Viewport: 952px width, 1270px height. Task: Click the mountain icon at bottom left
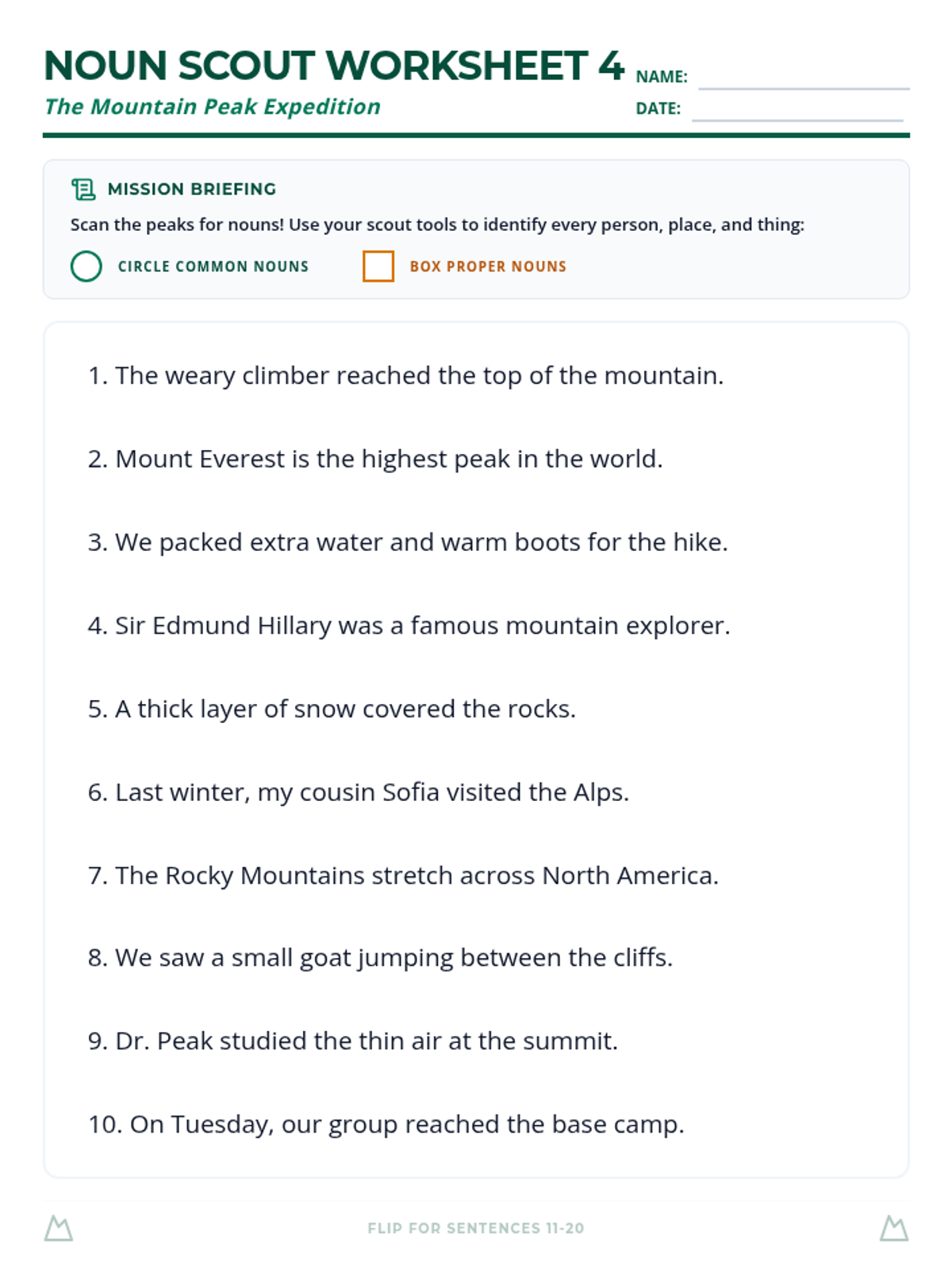coord(59,1228)
